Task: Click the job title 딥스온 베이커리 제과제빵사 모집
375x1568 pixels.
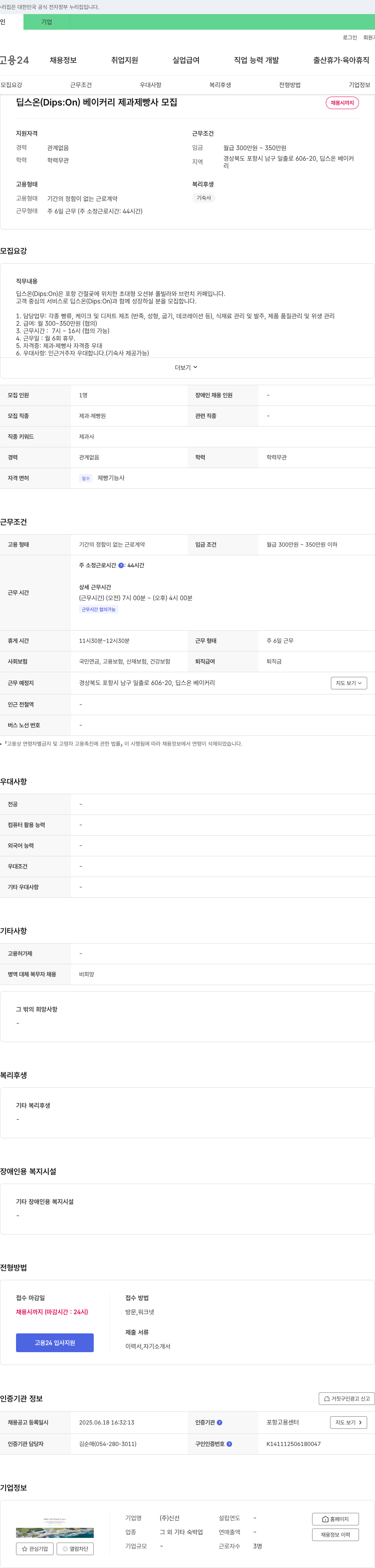Action: [96, 102]
